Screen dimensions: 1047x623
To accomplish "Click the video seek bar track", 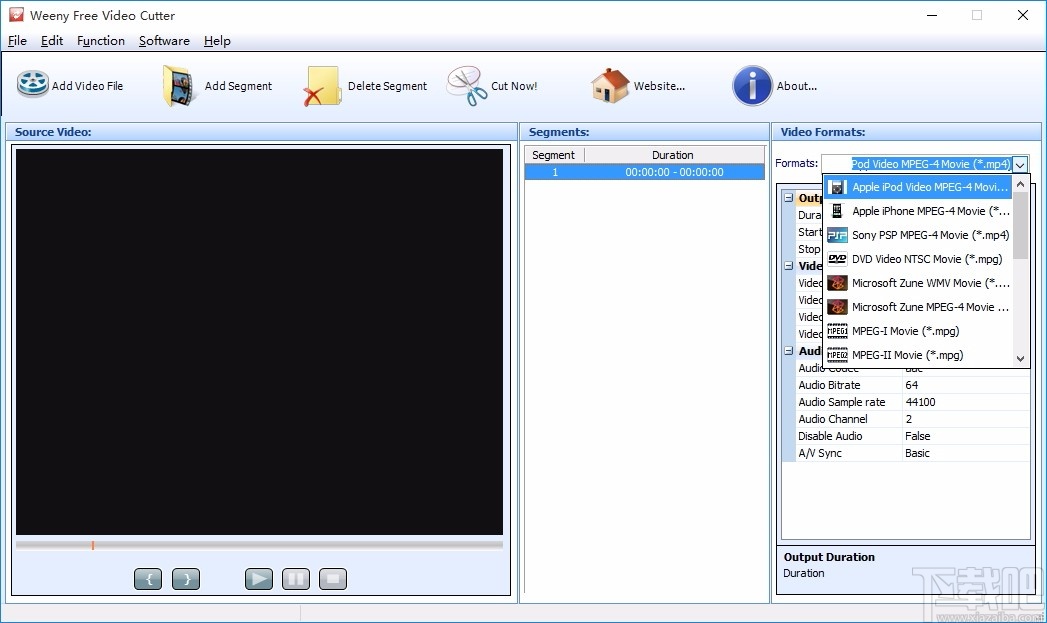I will click(x=259, y=545).
